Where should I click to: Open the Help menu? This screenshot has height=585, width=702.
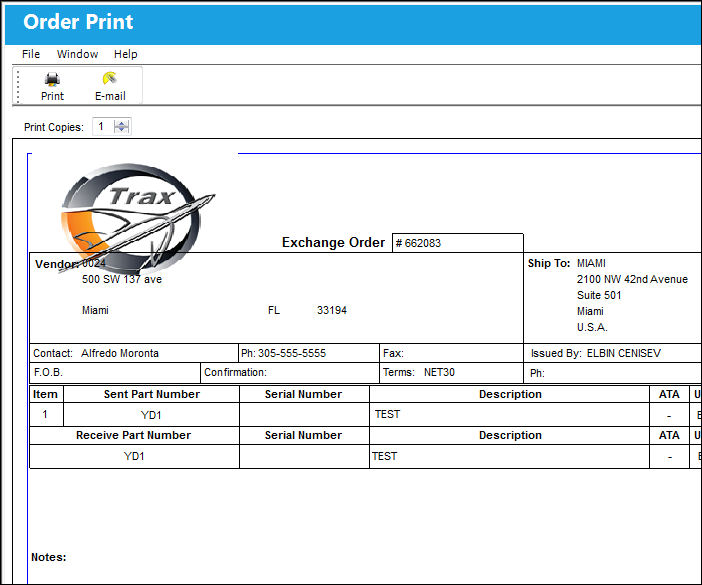pyautogui.click(x=125, y=54)
